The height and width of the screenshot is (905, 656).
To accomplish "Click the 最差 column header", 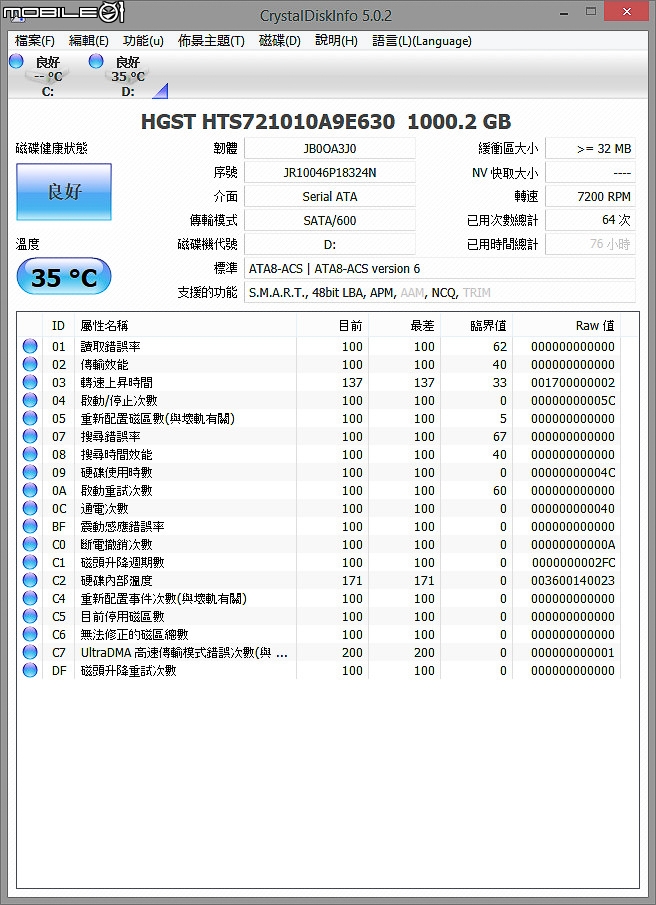I will (404, 326).
